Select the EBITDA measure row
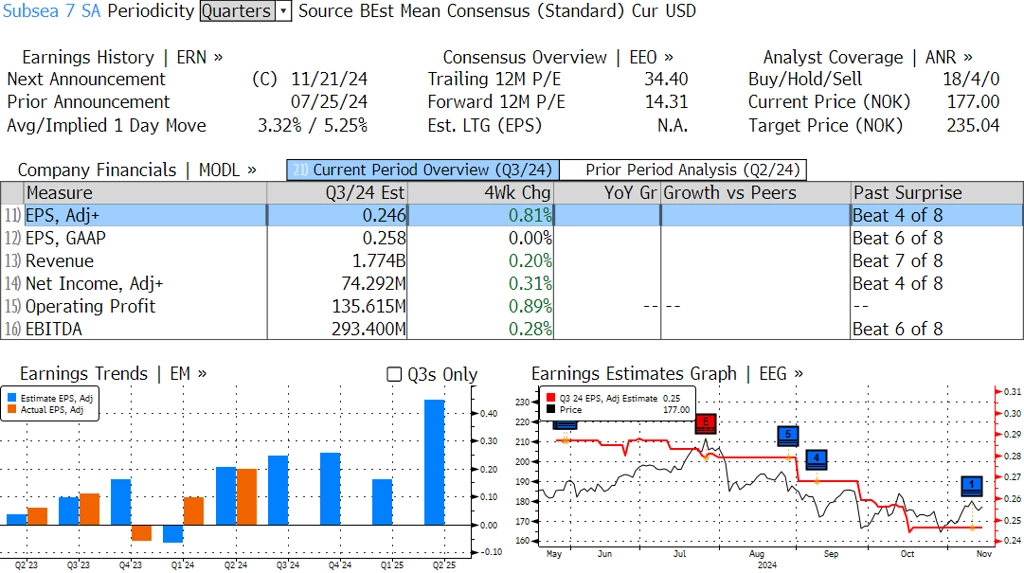Screen dimensions: 1024x573 [511, 329]
